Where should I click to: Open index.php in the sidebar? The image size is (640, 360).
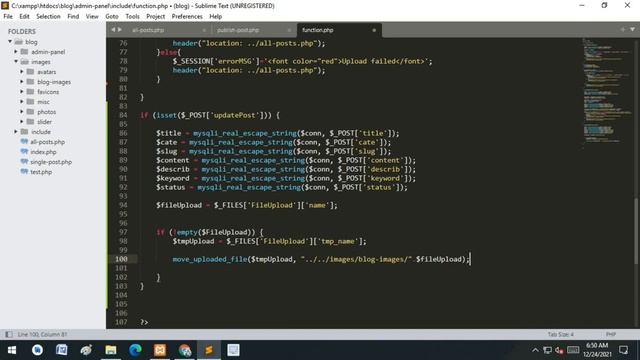point(43,152)
